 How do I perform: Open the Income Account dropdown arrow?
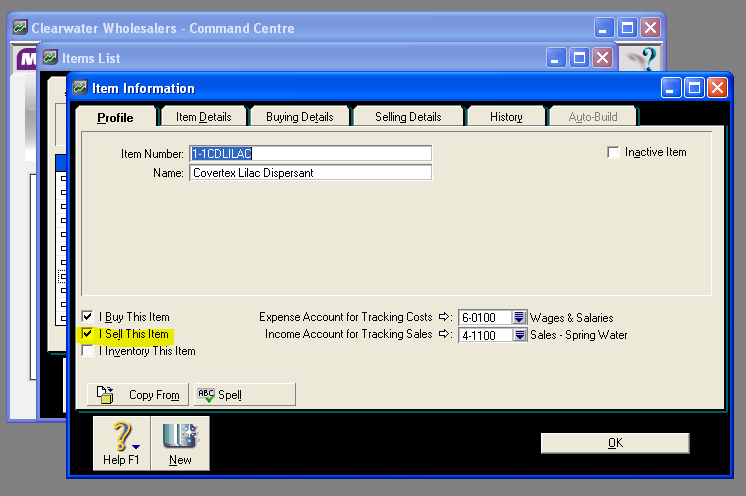point(520,335)
